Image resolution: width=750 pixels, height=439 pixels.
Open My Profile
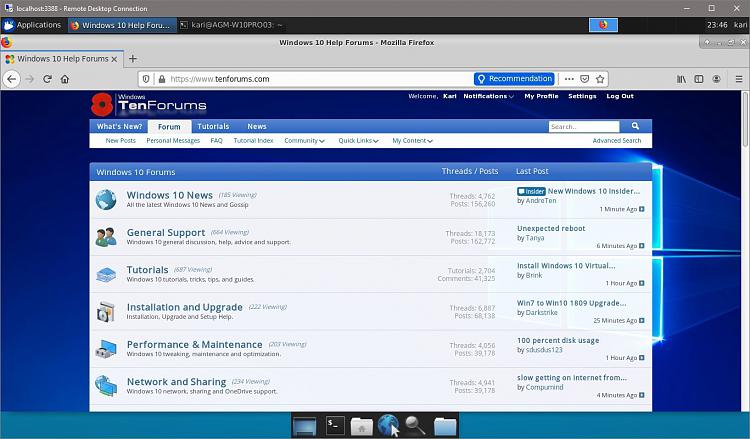(541, 96)
